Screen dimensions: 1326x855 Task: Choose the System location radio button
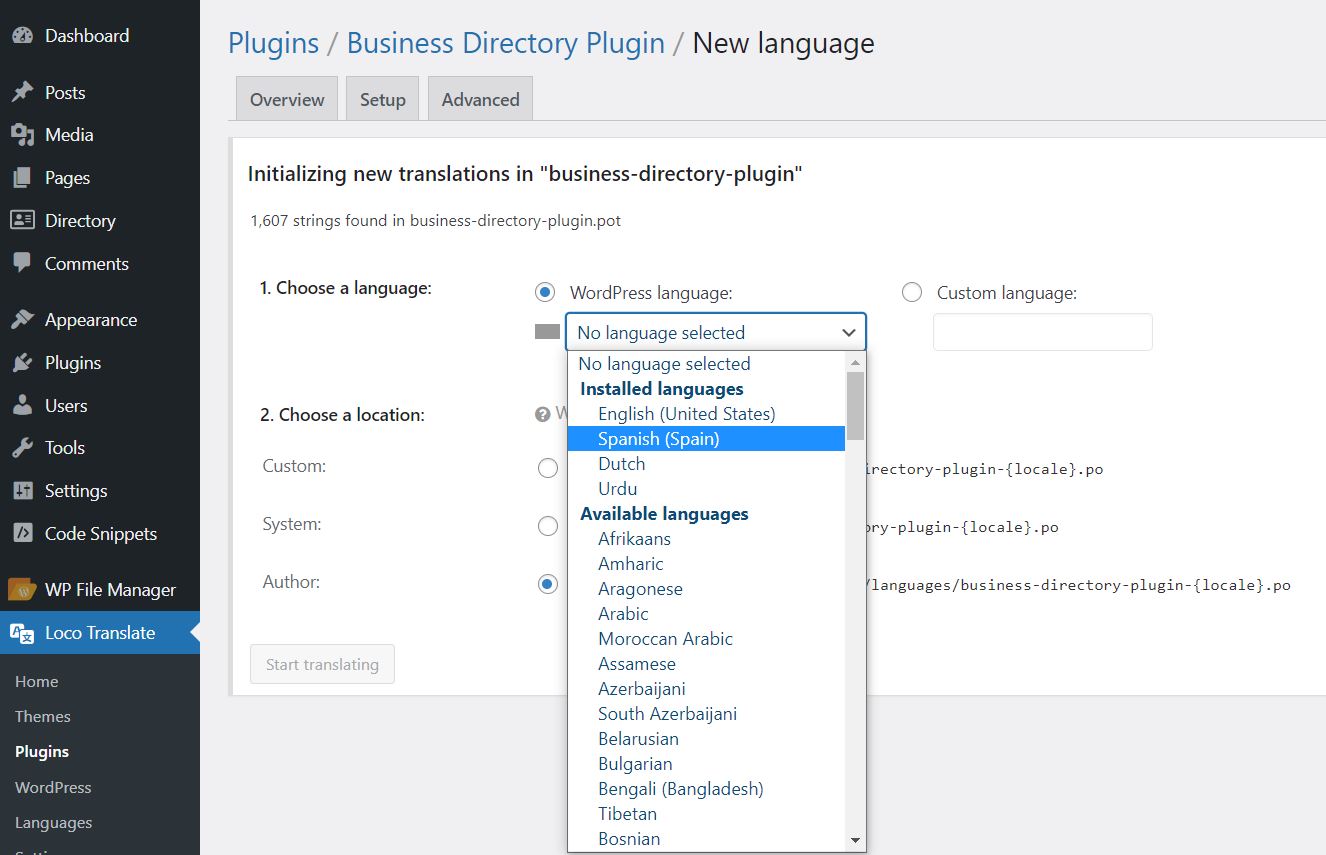548,526
